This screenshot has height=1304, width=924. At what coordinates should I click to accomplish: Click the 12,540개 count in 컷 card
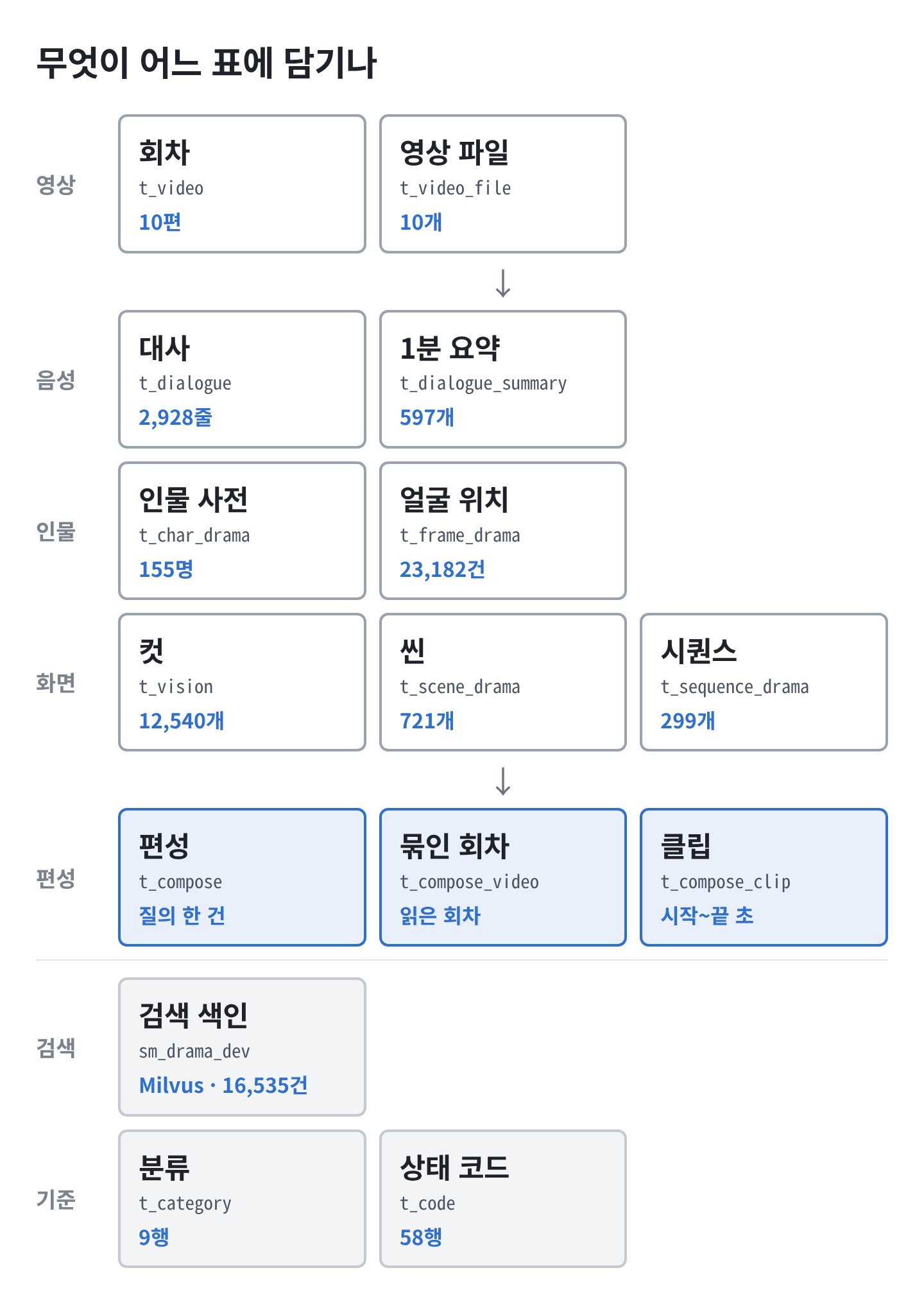(182, 721)
